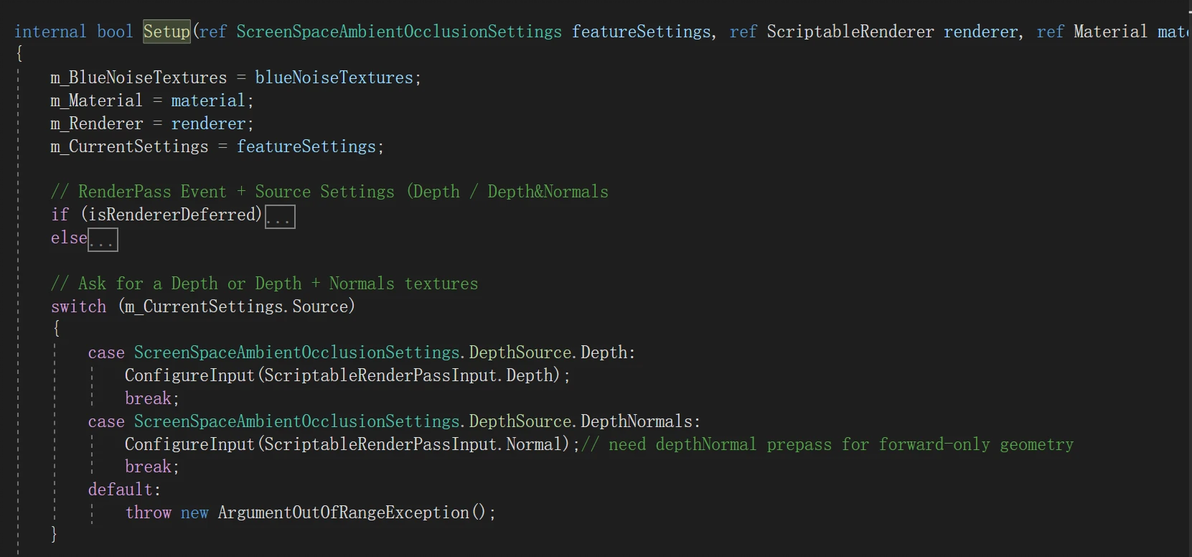Screen dimensions: 1192x557
Task: Click the featureSettings parameter in the method signature
Action: (x=640, y=31)
